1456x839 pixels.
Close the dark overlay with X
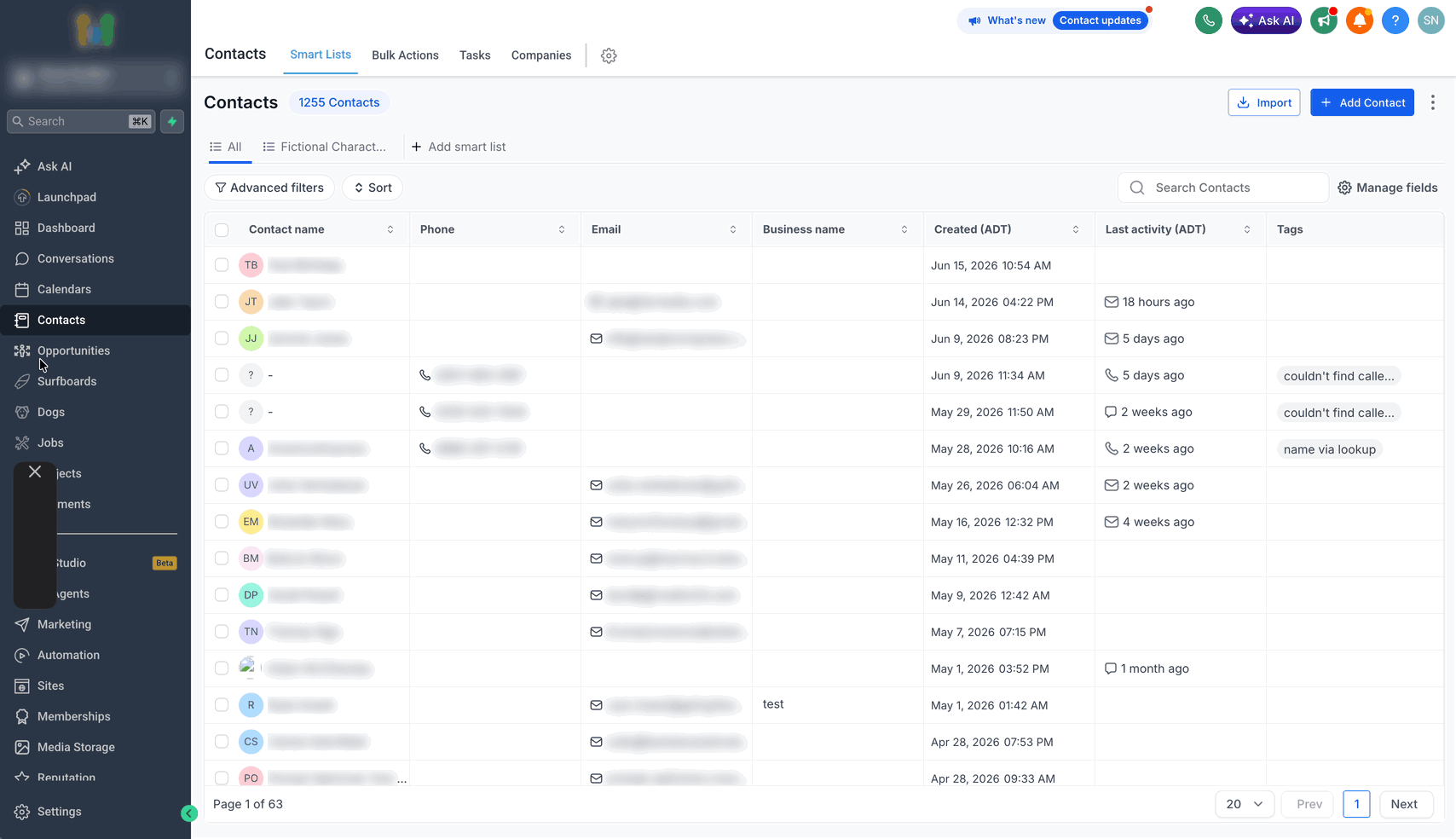[35, 472]
